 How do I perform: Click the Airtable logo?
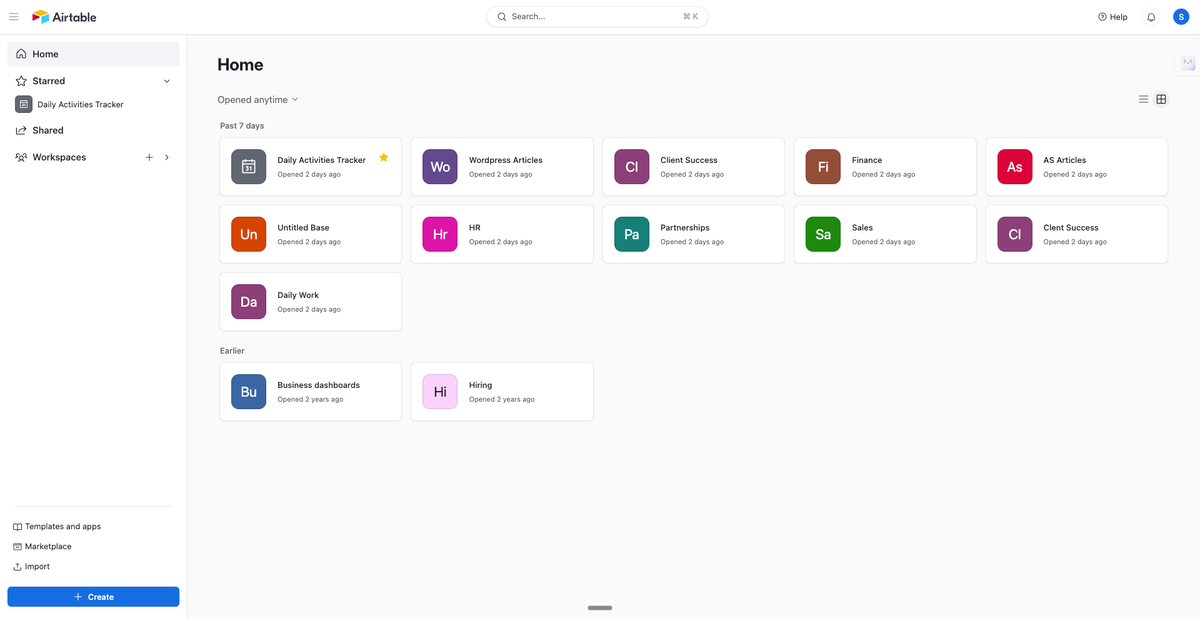pyautogui.click(x=64, y=16)
